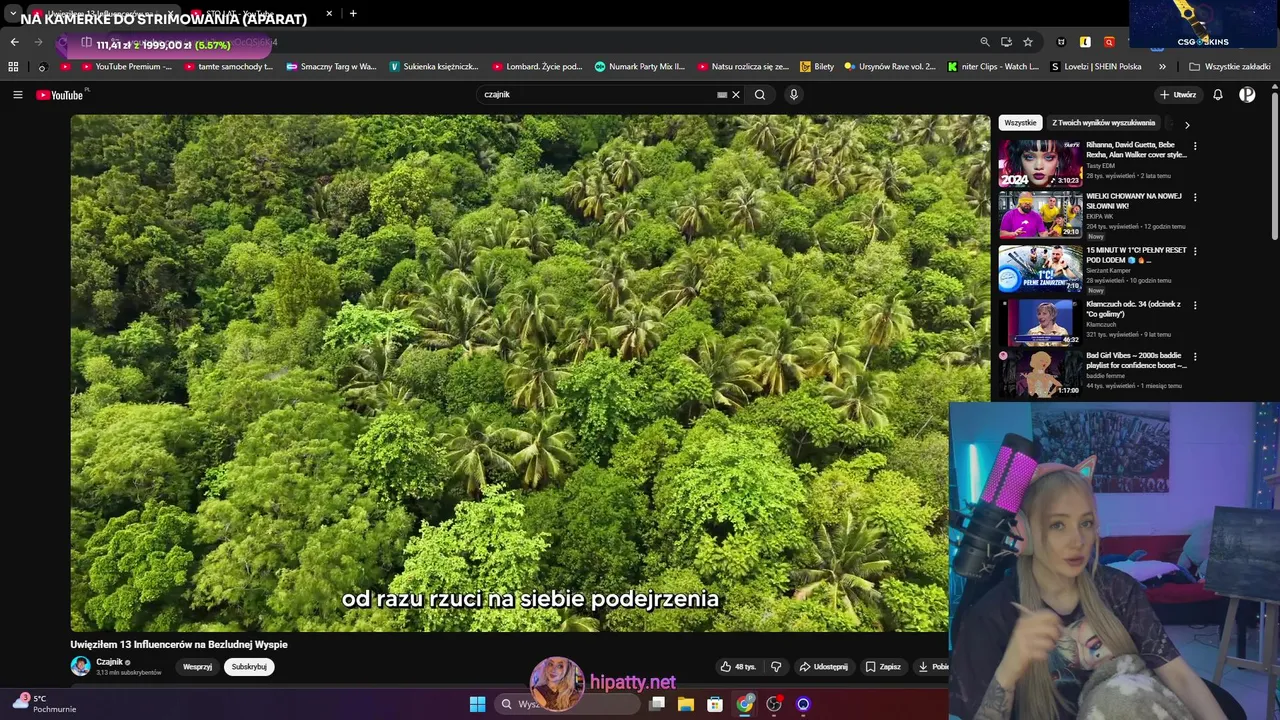Switch to Chrome in taskbar
This screenshot has height=720, width=1280.
click(745, 704)
